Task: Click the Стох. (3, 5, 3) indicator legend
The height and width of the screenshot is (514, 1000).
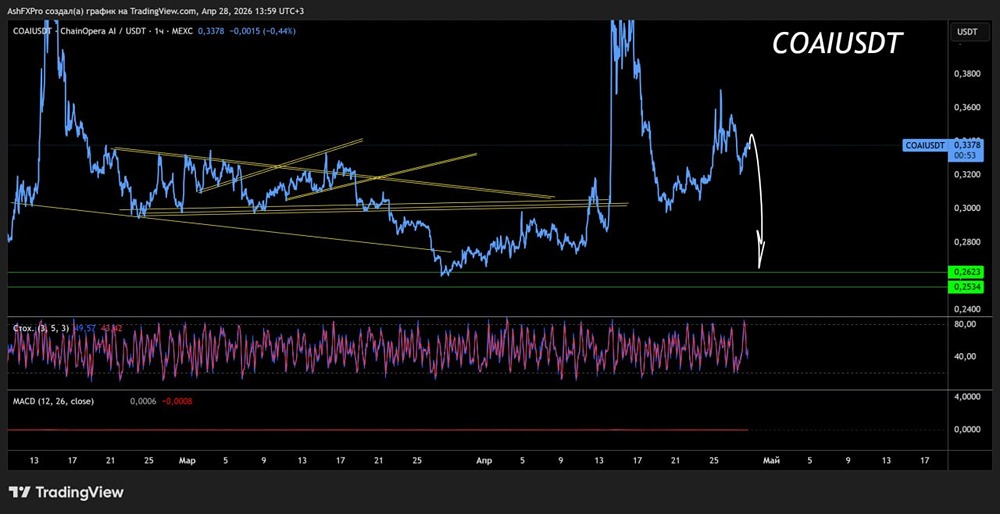Action: coord(41,328)
